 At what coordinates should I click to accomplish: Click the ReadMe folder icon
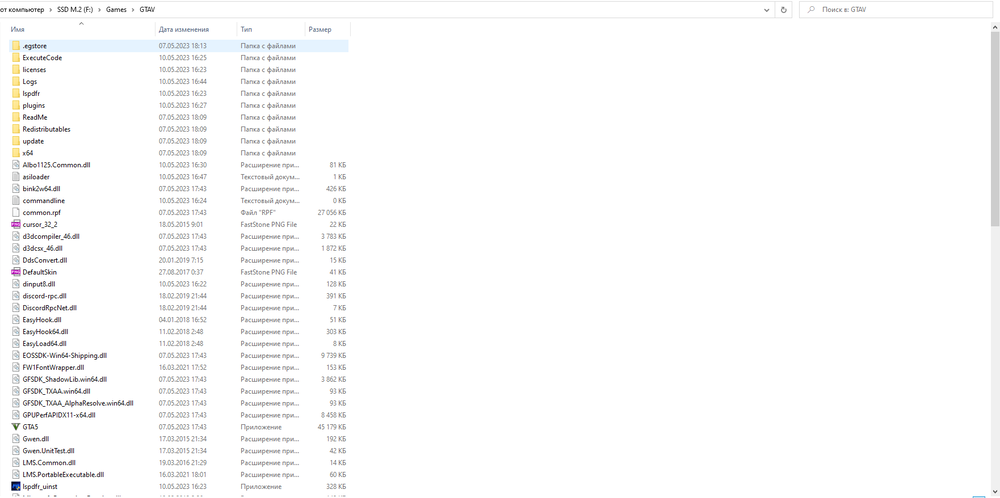16,117
